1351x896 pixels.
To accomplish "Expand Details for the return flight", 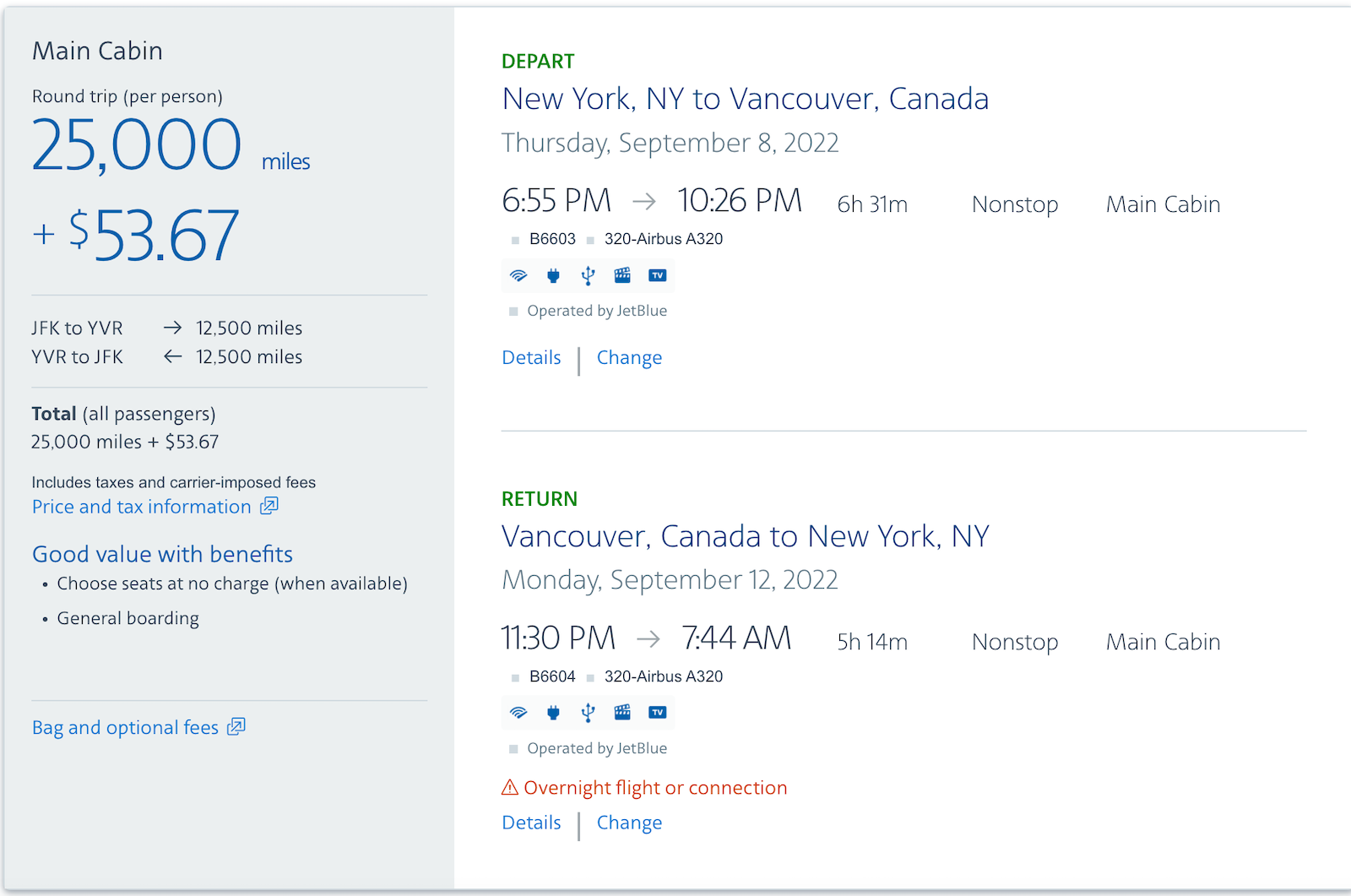I will click(531, 822).
